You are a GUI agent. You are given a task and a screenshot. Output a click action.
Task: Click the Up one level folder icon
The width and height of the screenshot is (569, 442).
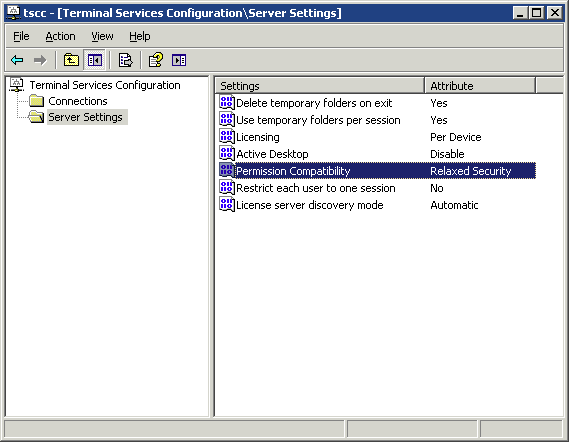[71, 60]
